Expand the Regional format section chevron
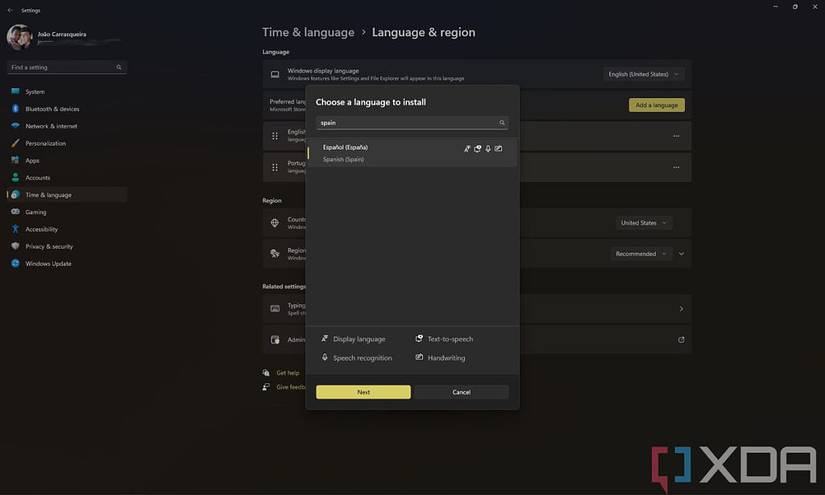This screenshot has height=495, width=825. tap(681, 254)
